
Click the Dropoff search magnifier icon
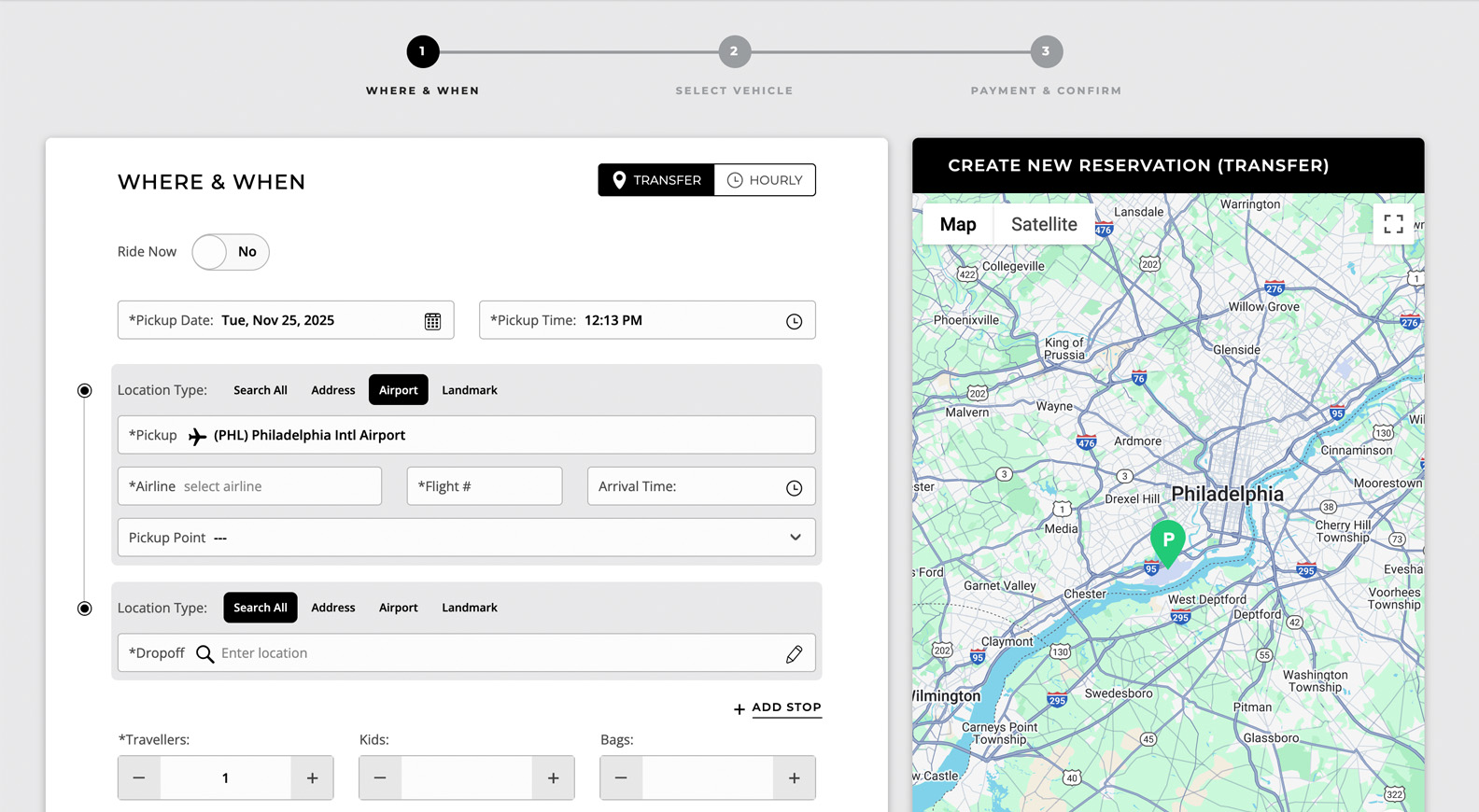tap(204, 653)
